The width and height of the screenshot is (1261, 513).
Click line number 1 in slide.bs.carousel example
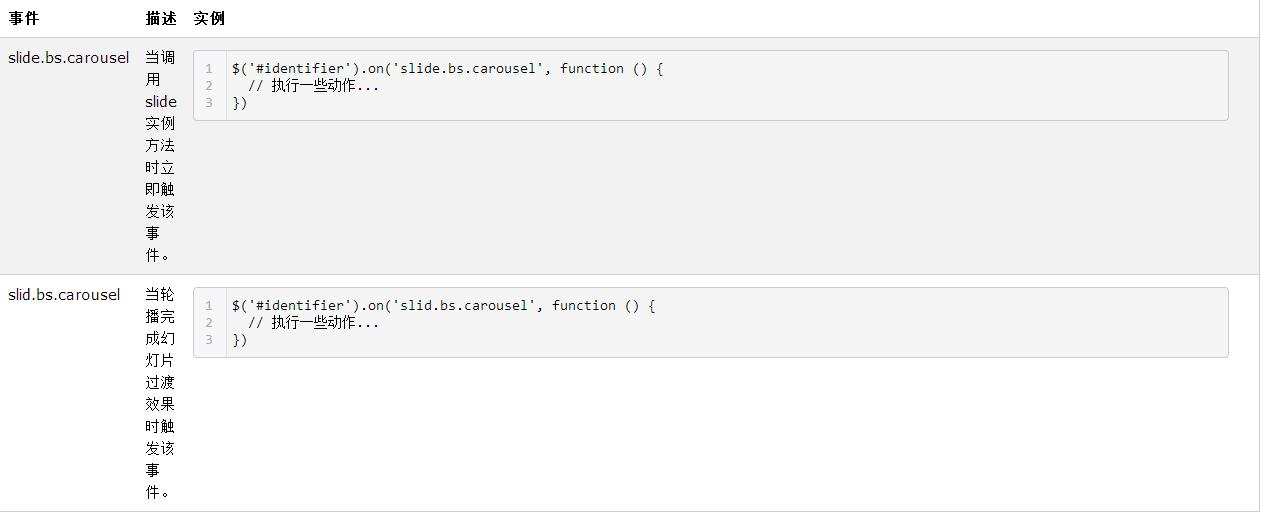pos(209,69)
